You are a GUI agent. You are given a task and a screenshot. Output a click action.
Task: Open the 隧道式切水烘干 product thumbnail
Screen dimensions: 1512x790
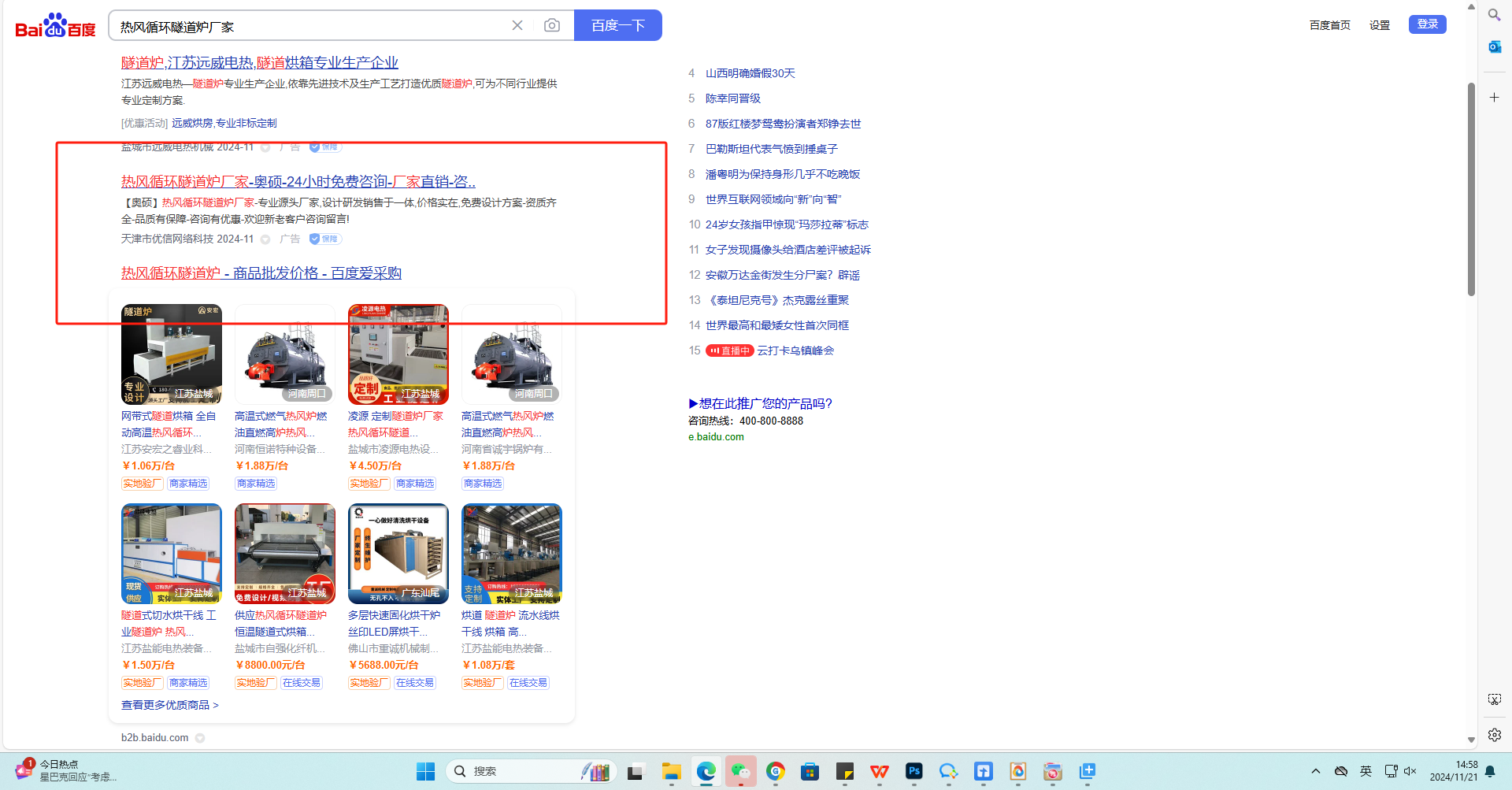click(x=172, y=554)
